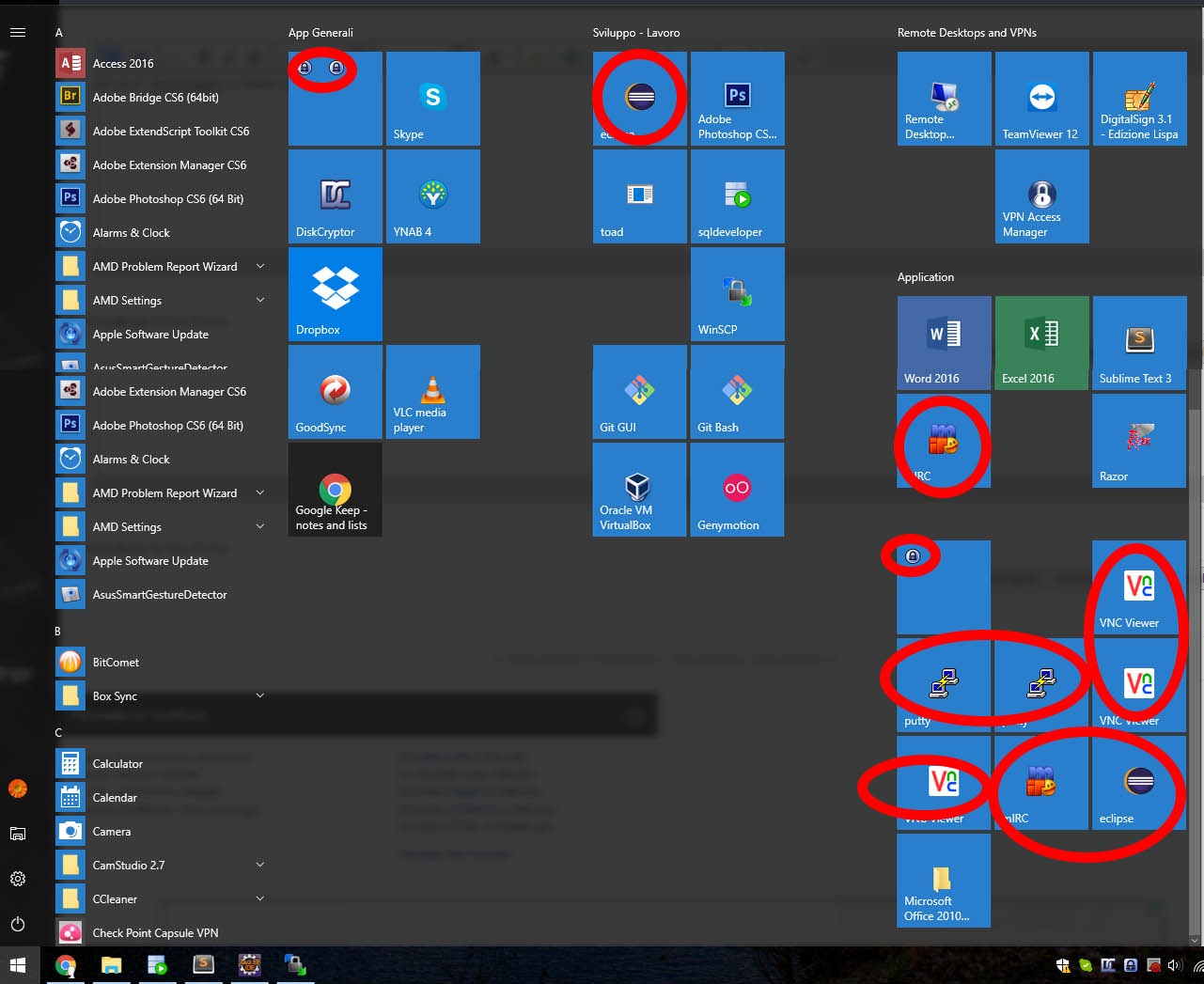Open VLC media player tile
The image size is (1204, 984).
point(432,392)
